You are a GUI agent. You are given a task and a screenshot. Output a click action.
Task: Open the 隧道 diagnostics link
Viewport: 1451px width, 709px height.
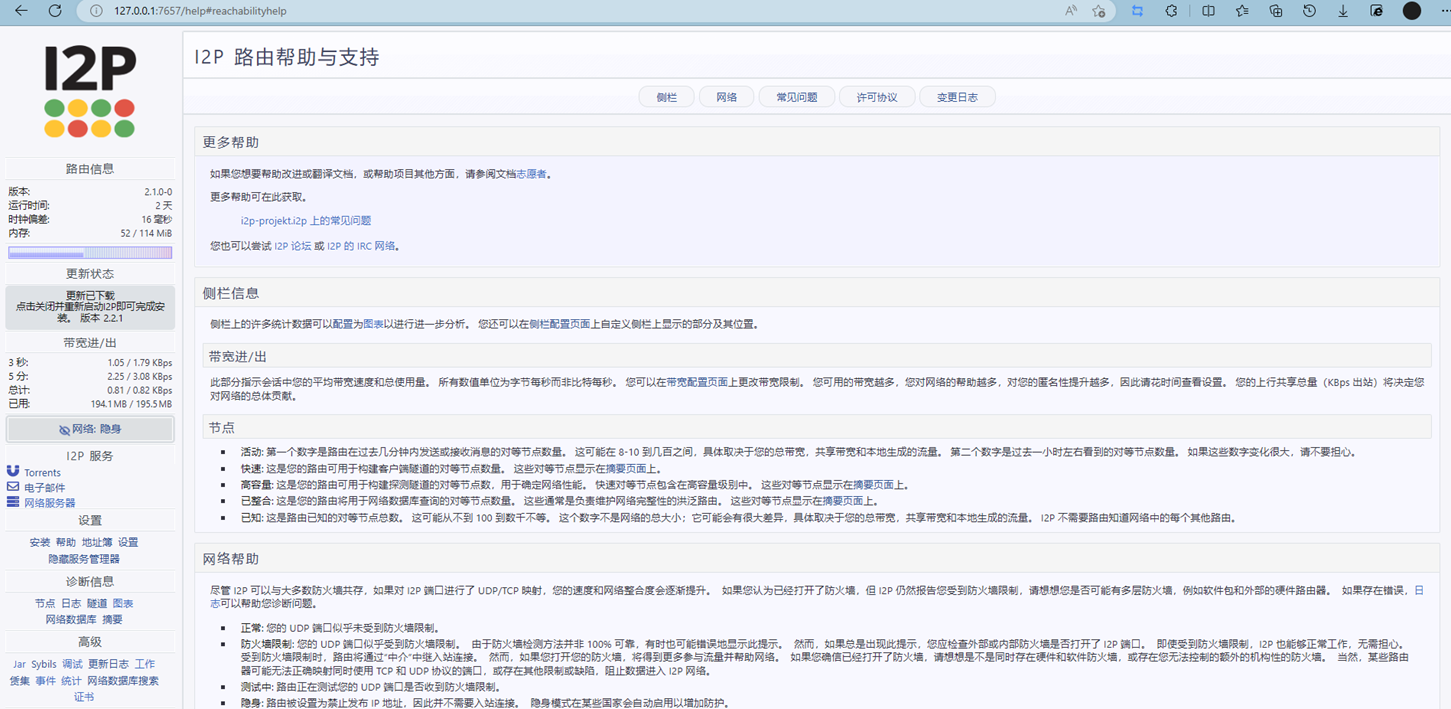[x=97, y=604]
